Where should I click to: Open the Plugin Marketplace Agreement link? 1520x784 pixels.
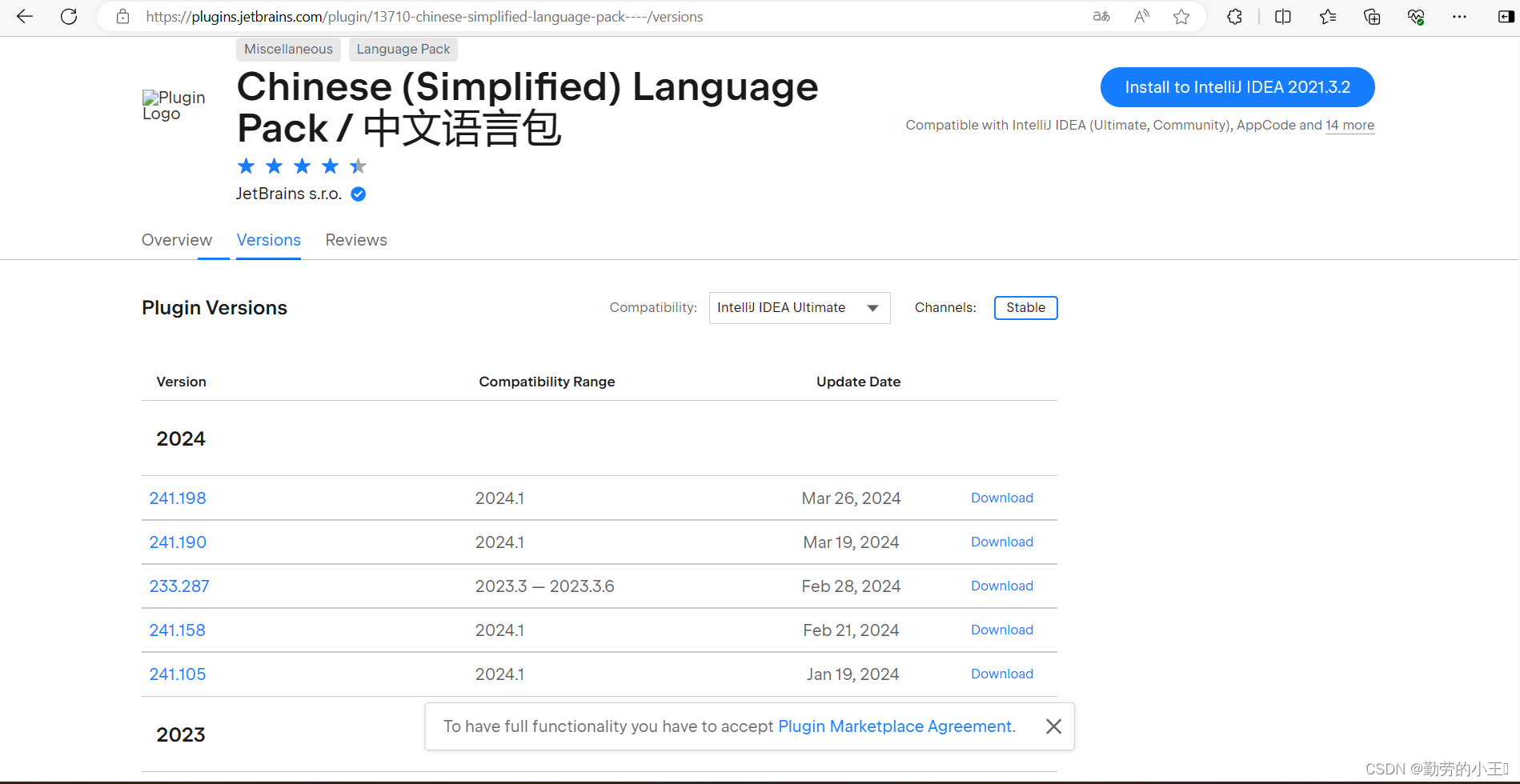(x=895, y=726)
